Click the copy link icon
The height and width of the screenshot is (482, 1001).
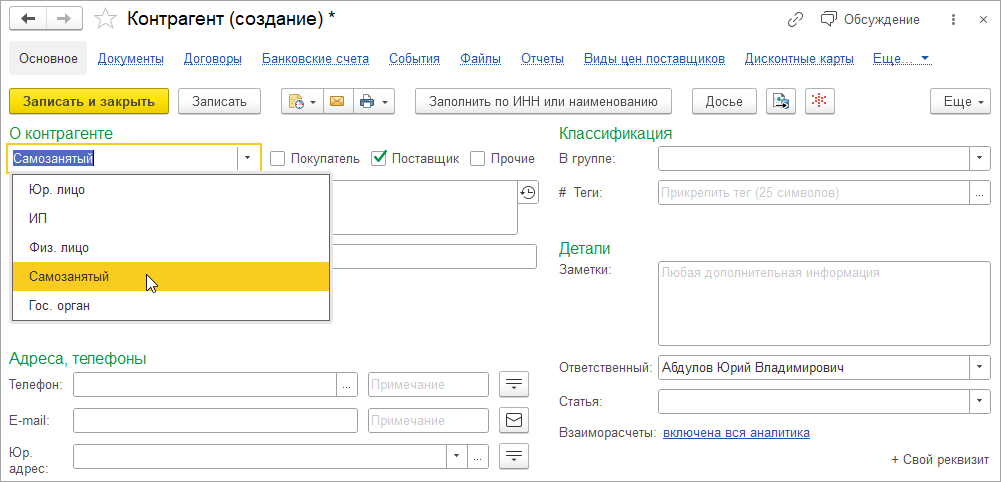coord(796,19)
